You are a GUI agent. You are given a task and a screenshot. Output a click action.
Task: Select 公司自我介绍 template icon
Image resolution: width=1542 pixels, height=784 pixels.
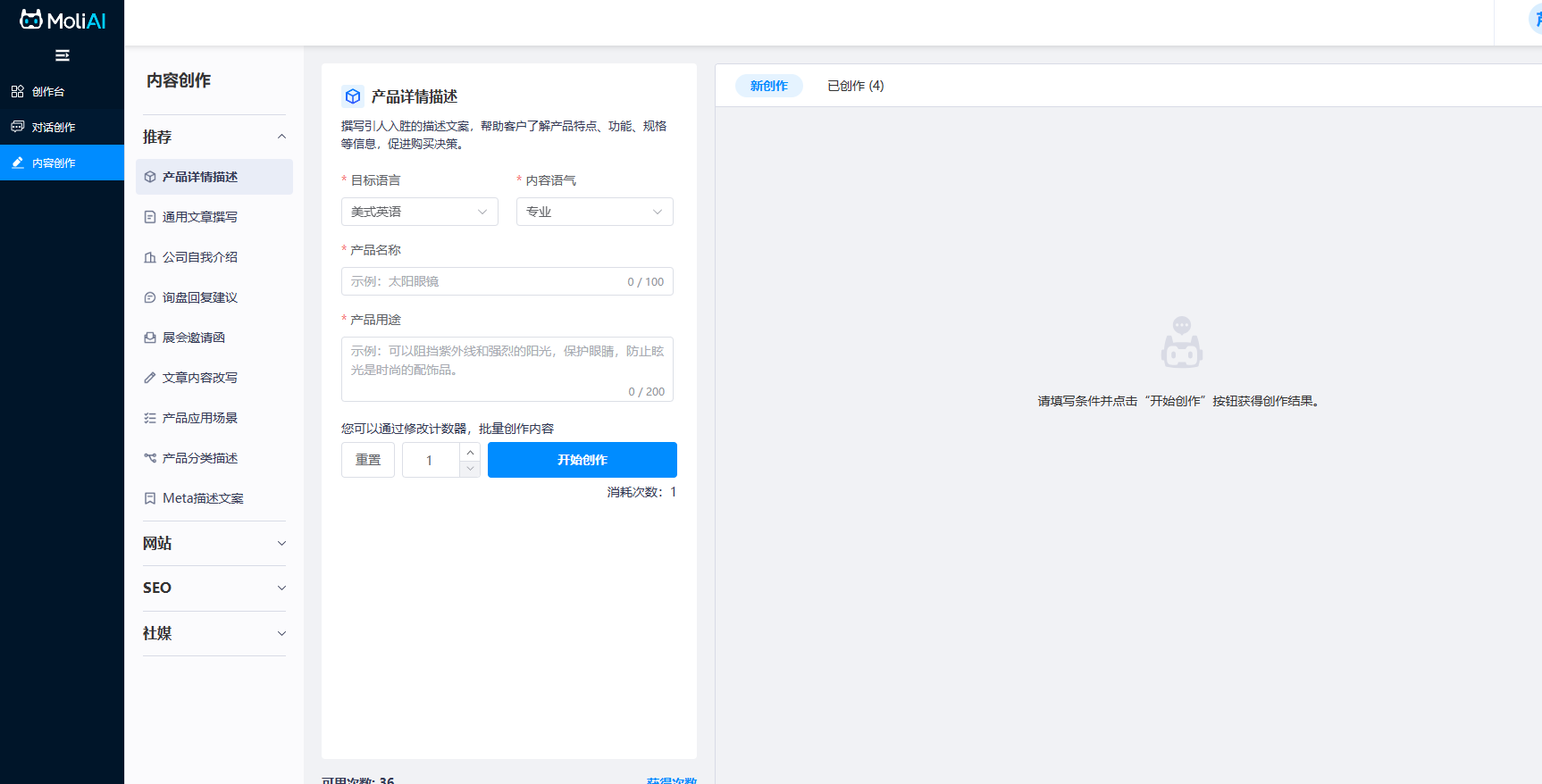[150, 257]
